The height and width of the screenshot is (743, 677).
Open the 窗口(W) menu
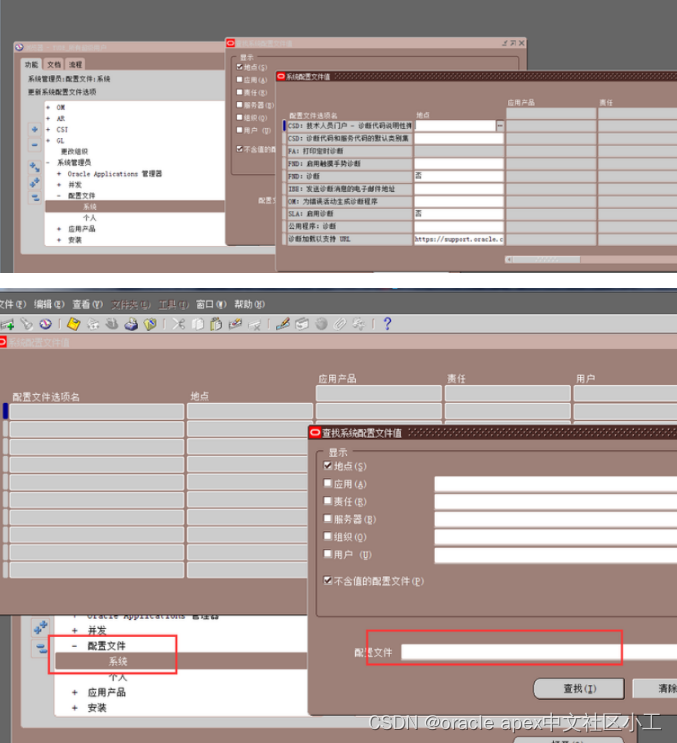pos(211,304)
